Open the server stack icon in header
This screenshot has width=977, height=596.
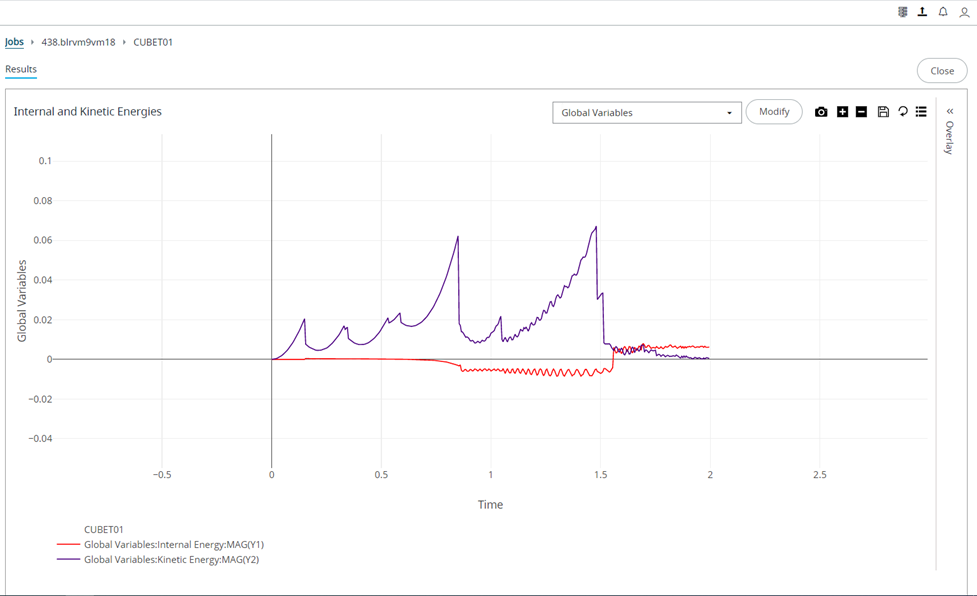pos(902,12)
